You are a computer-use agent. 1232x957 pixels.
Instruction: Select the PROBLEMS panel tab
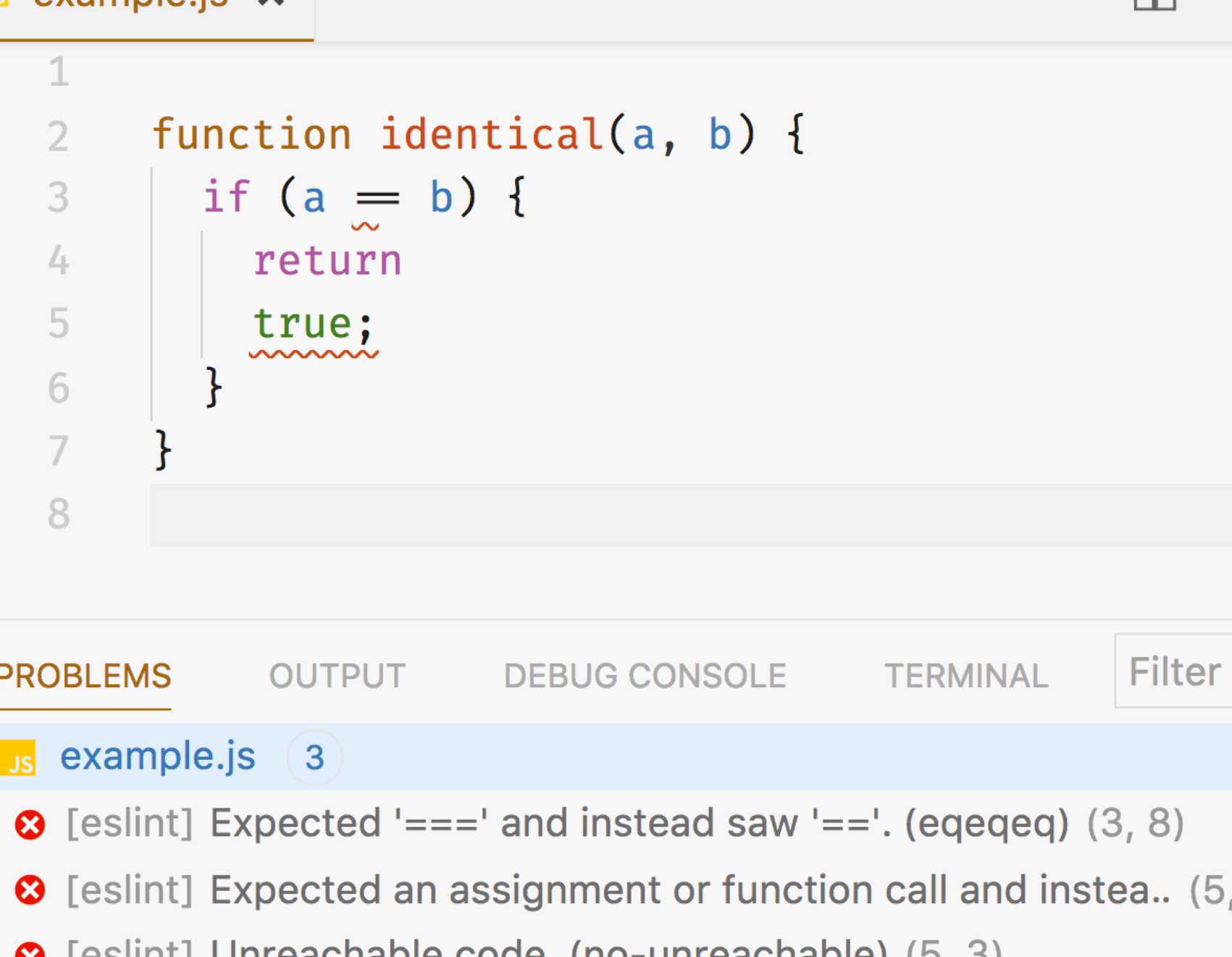pos(85,677)
